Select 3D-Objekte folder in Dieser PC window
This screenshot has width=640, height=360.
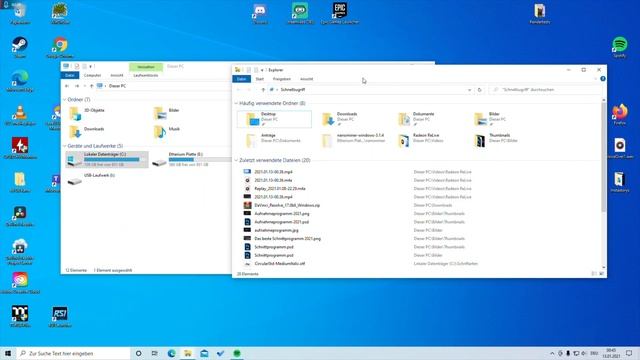tap(87, 113)
